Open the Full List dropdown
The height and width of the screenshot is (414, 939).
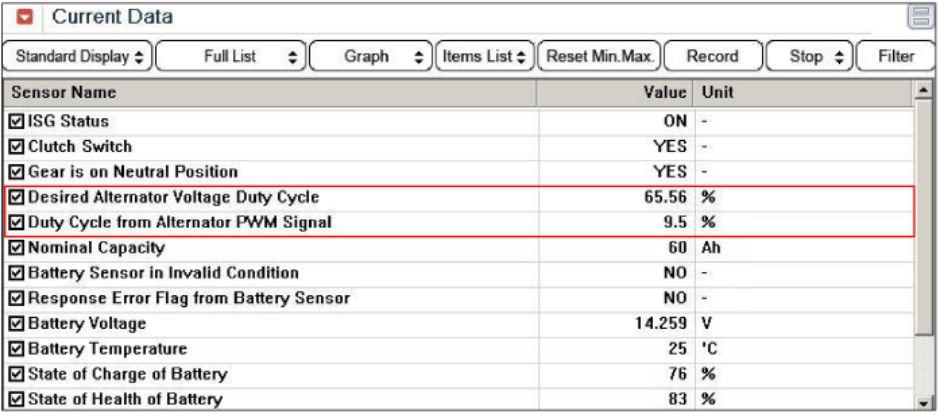pos(233,57)
